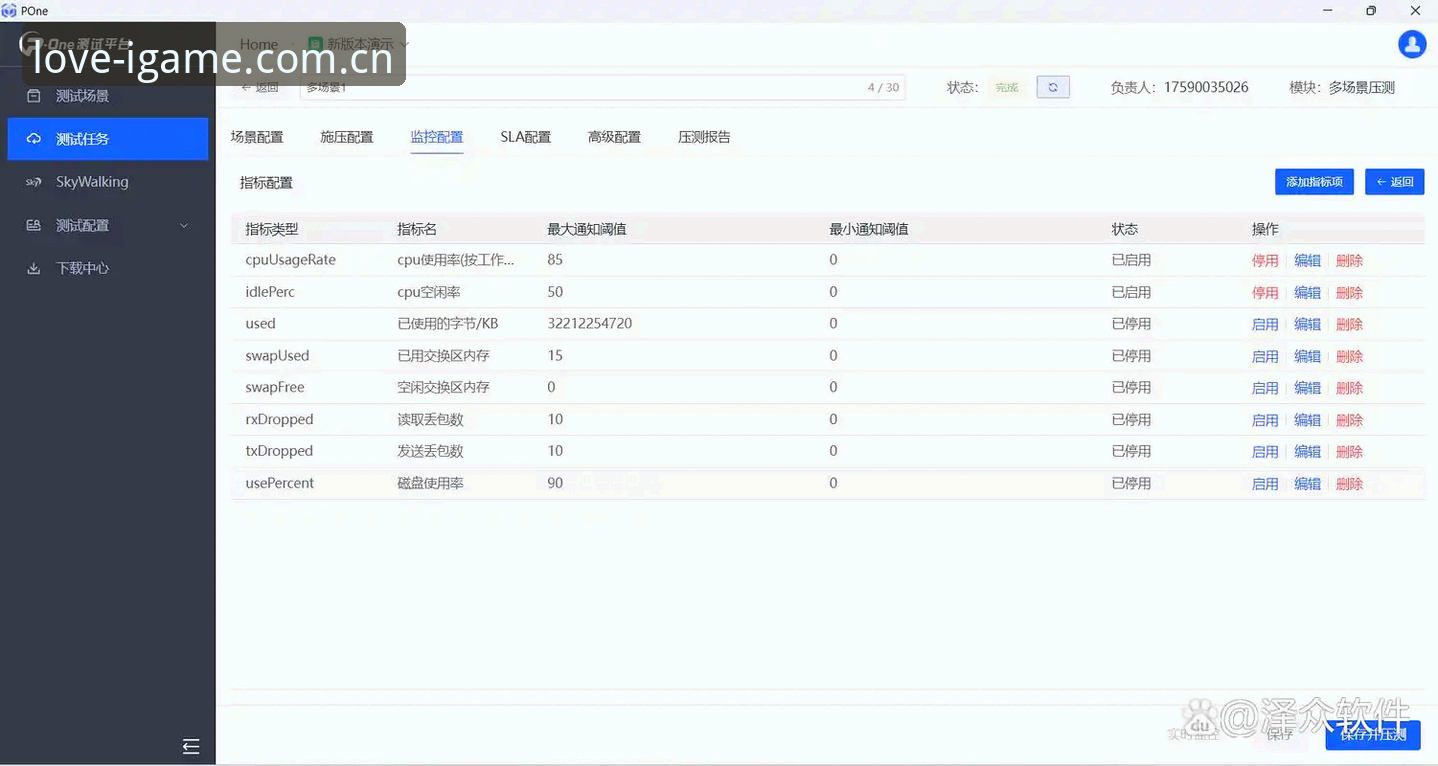Collapse the sidebar using the bottom menu icon

click(191, 746)
